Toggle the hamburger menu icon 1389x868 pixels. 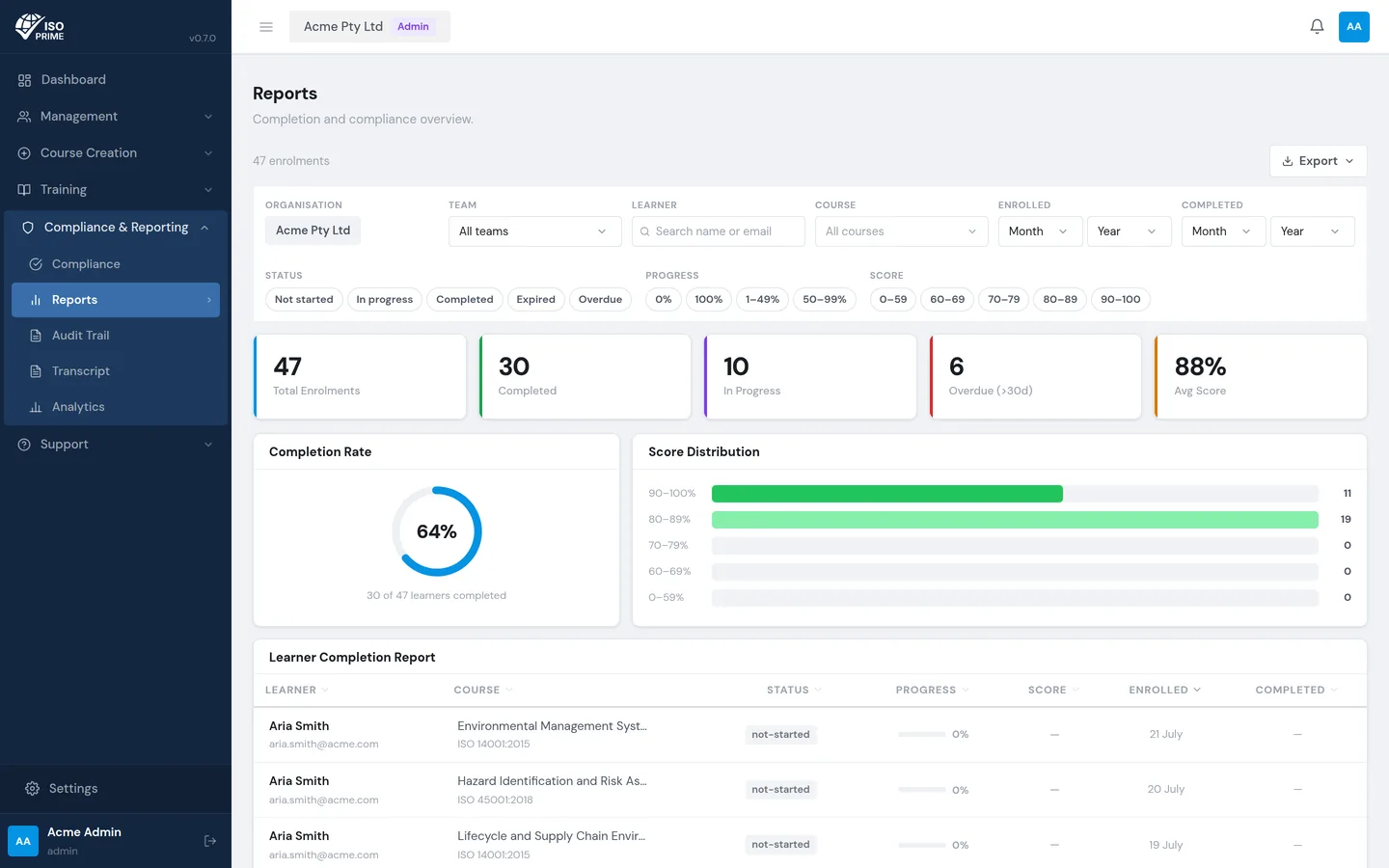(x=266, y=27)
